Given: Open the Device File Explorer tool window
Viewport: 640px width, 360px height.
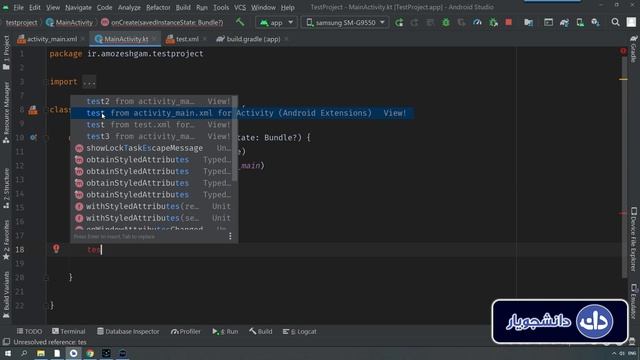Looking at the screenshot, I should (634, 239).
